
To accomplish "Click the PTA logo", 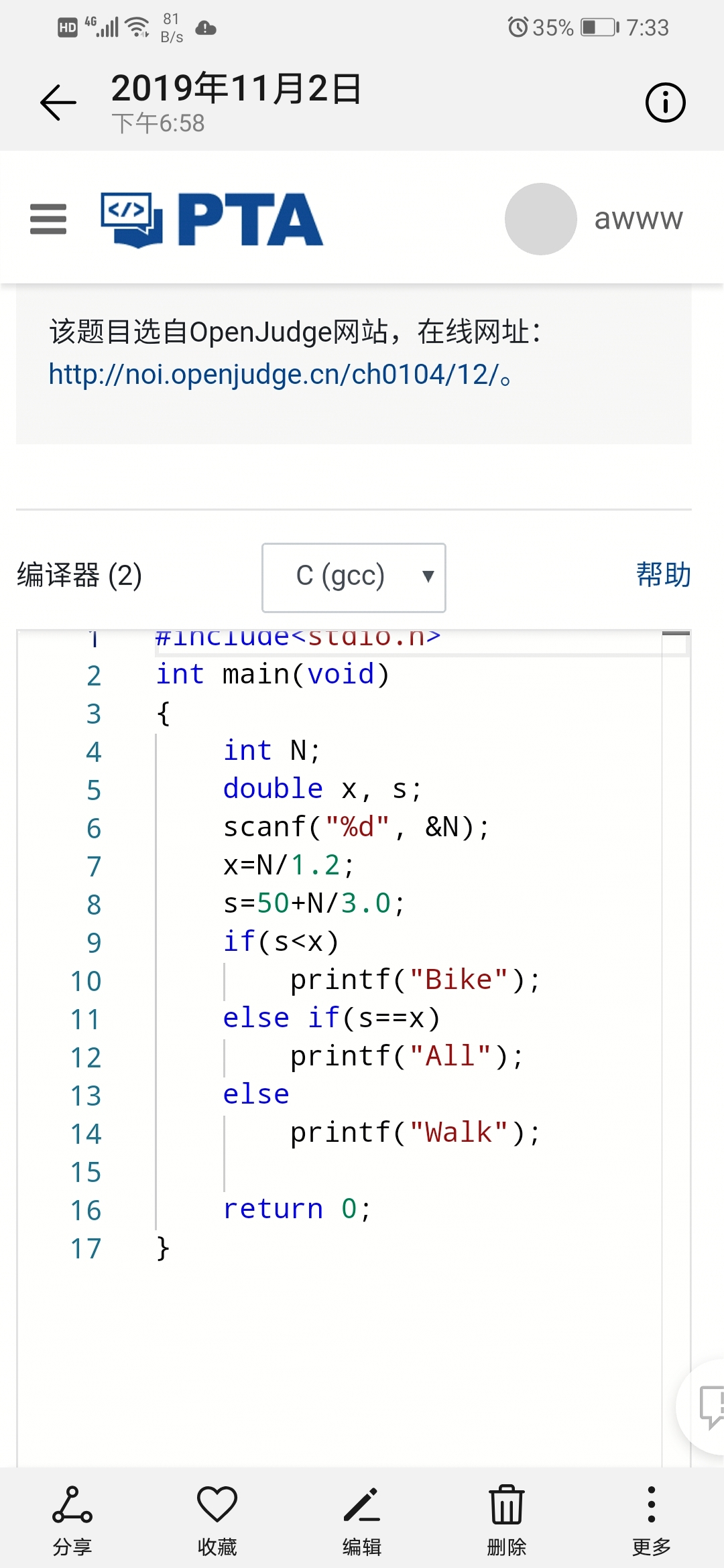I will point(212,219).
